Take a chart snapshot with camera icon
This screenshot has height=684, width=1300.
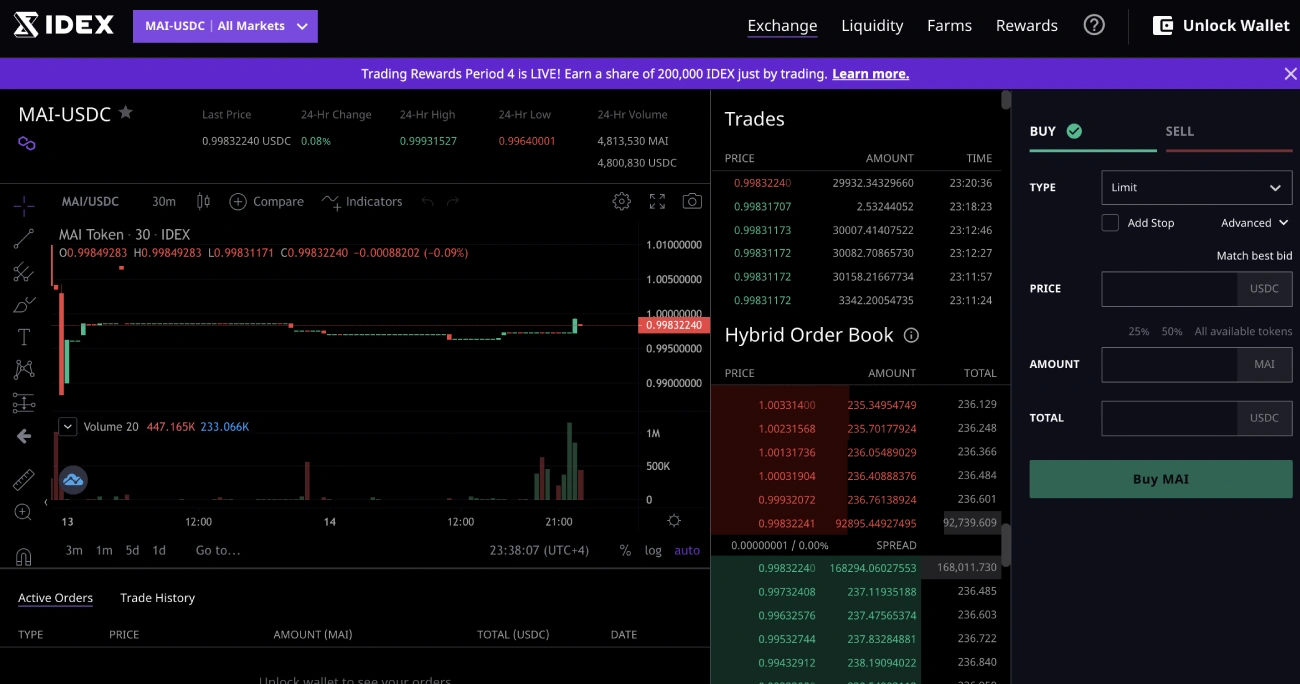(x=692, y=201)
